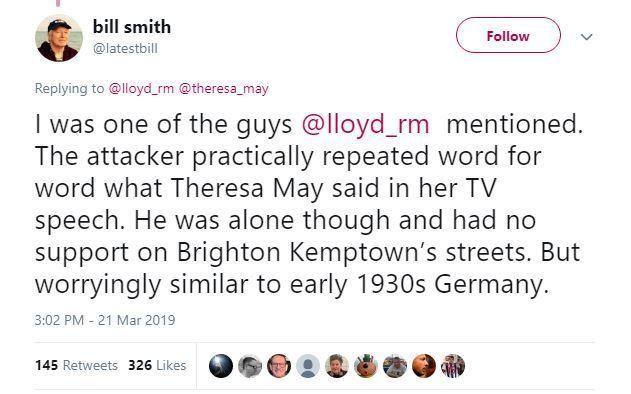Expand the tweet options chevron menu
631x394 pixels.
[587, 37]
